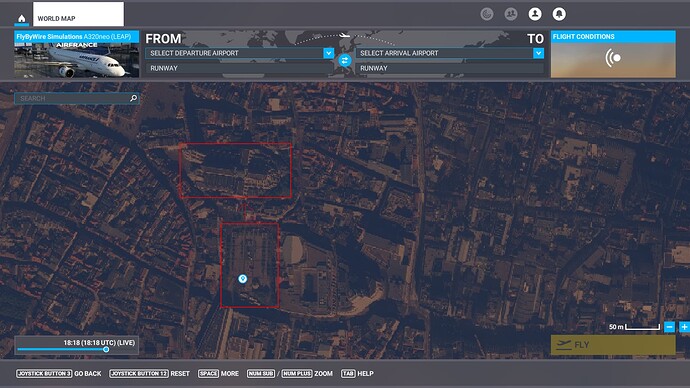Expand the Select Departure Airport dropdown

point(328,53)
